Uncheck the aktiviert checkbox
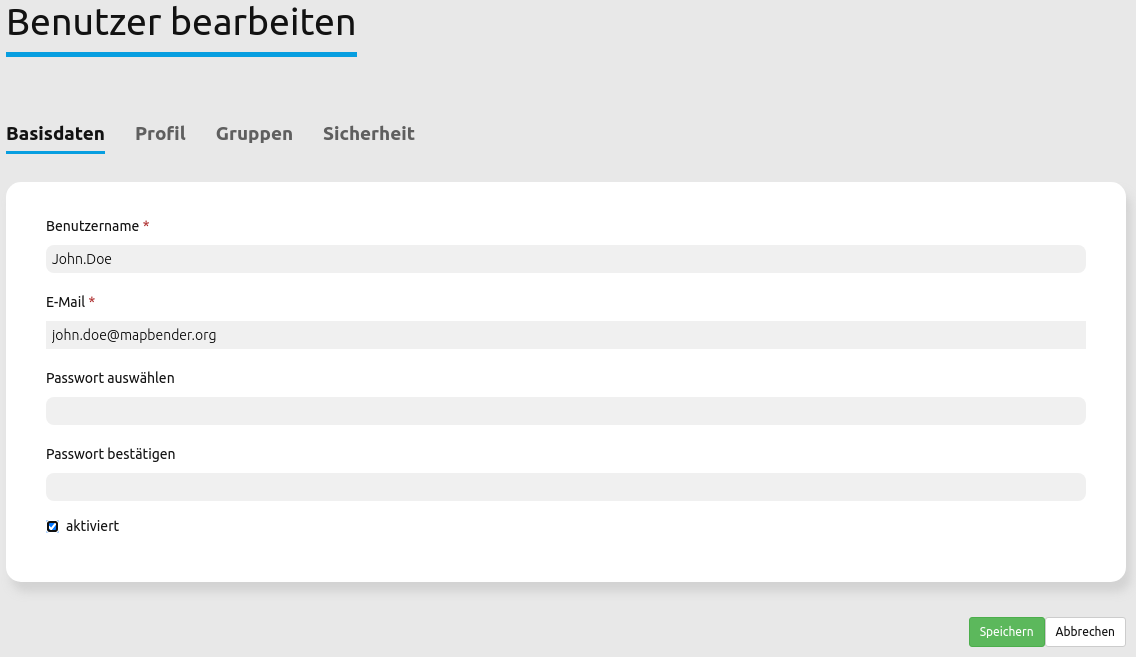This screenshot has width=1136, height=657. 53,526
